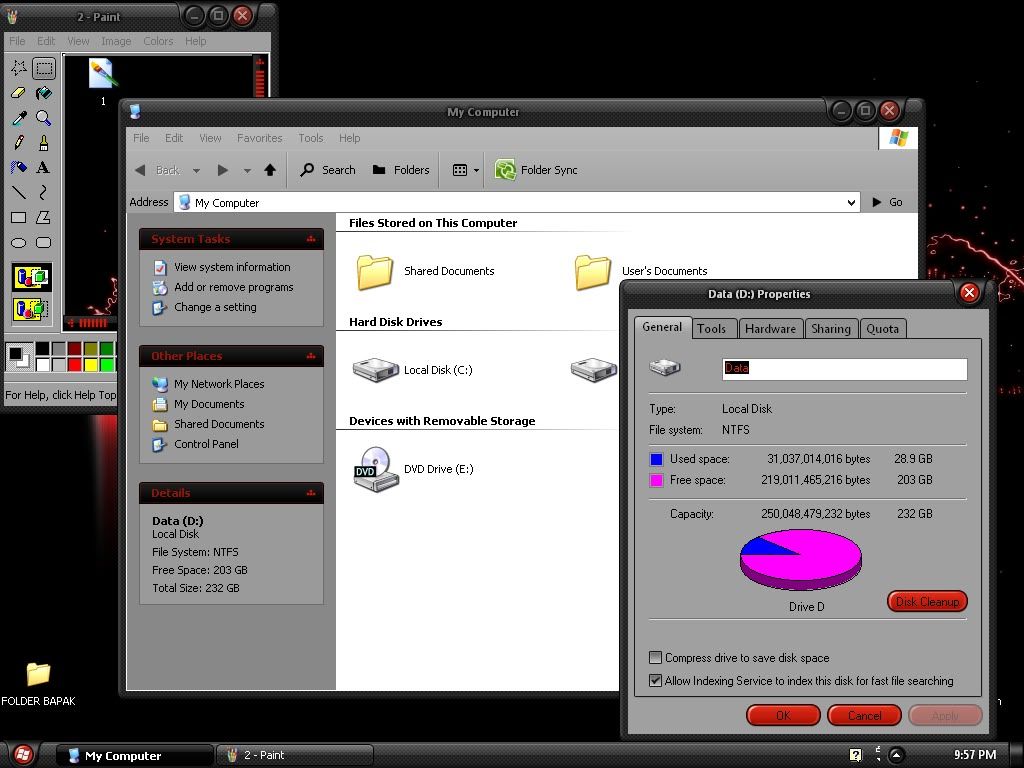
Task: Open the Colors menu in Paint
Action: [x=158, y=40]
